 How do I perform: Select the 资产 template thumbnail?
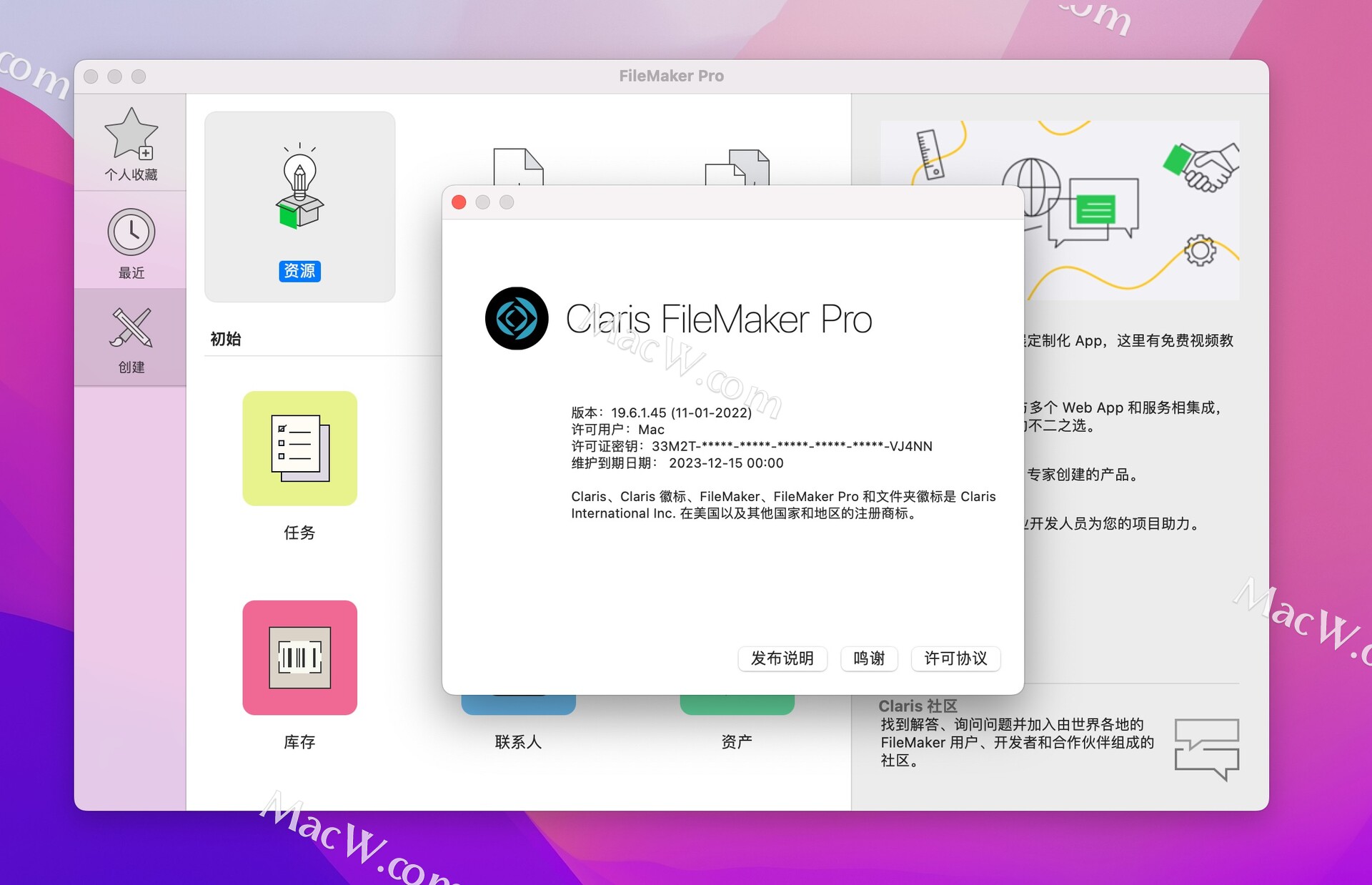[x=737, y=701]
